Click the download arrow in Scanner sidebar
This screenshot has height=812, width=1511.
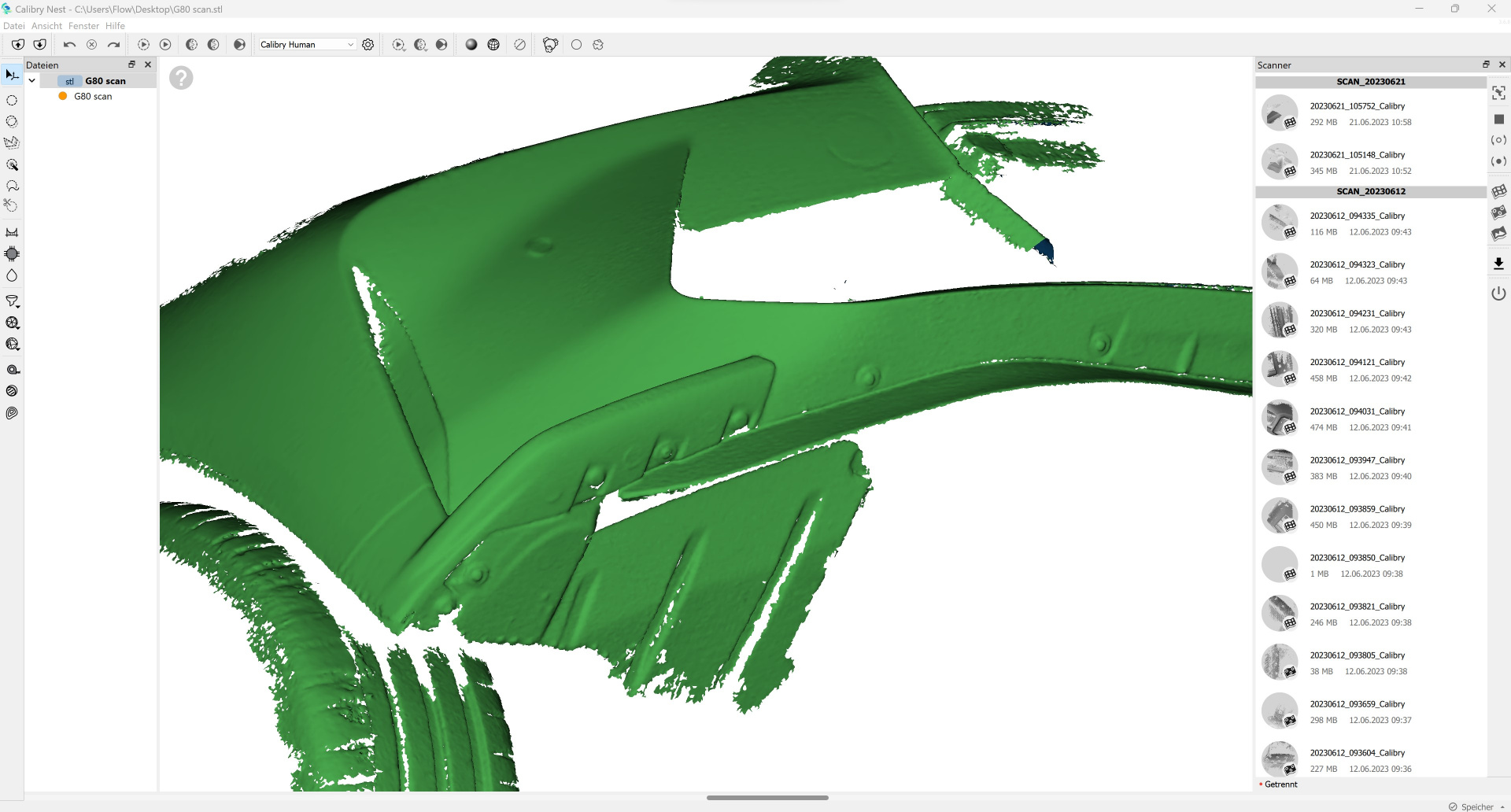coord(1498,264)
